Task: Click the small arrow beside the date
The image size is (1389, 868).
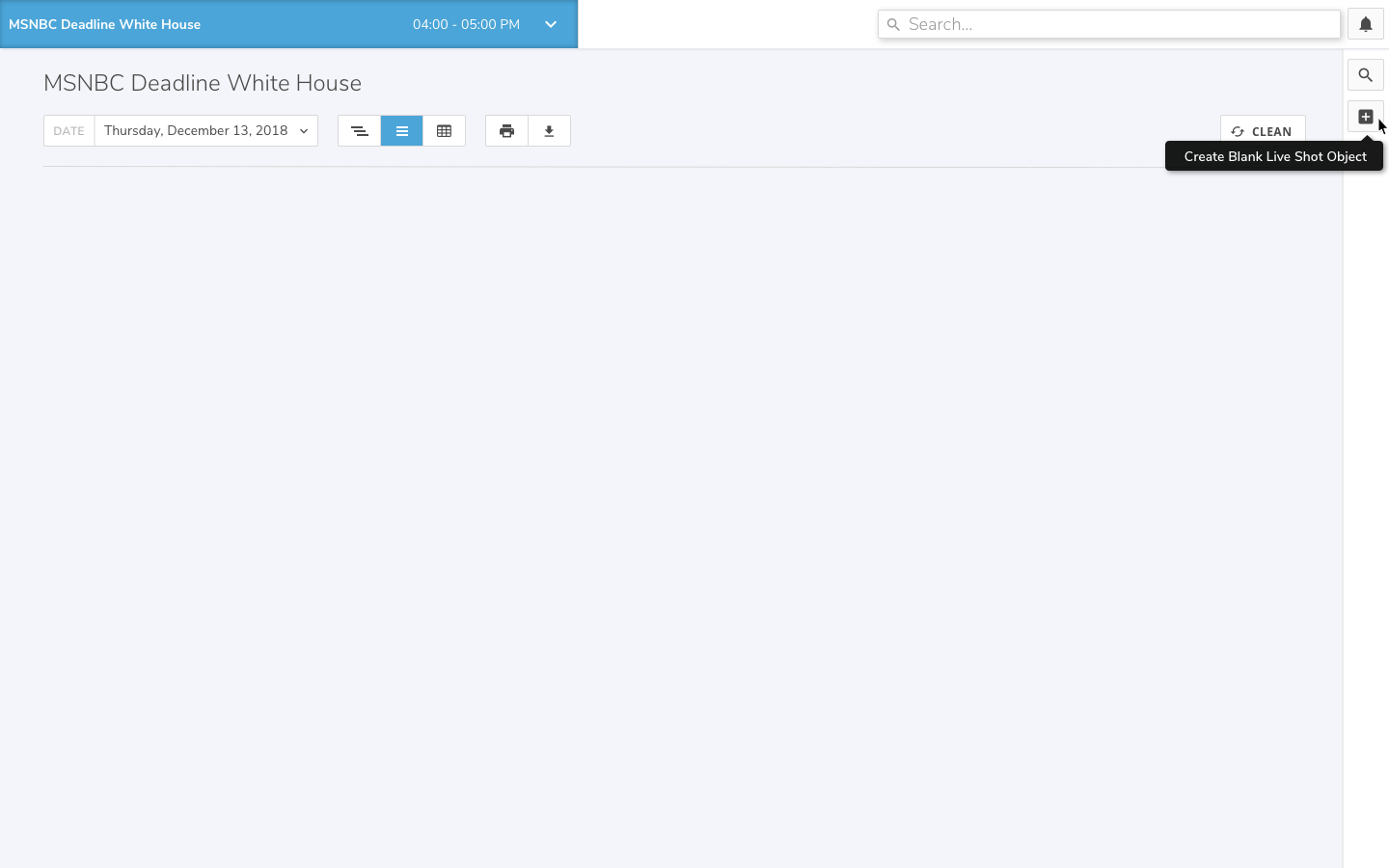Action: (304, 131)
